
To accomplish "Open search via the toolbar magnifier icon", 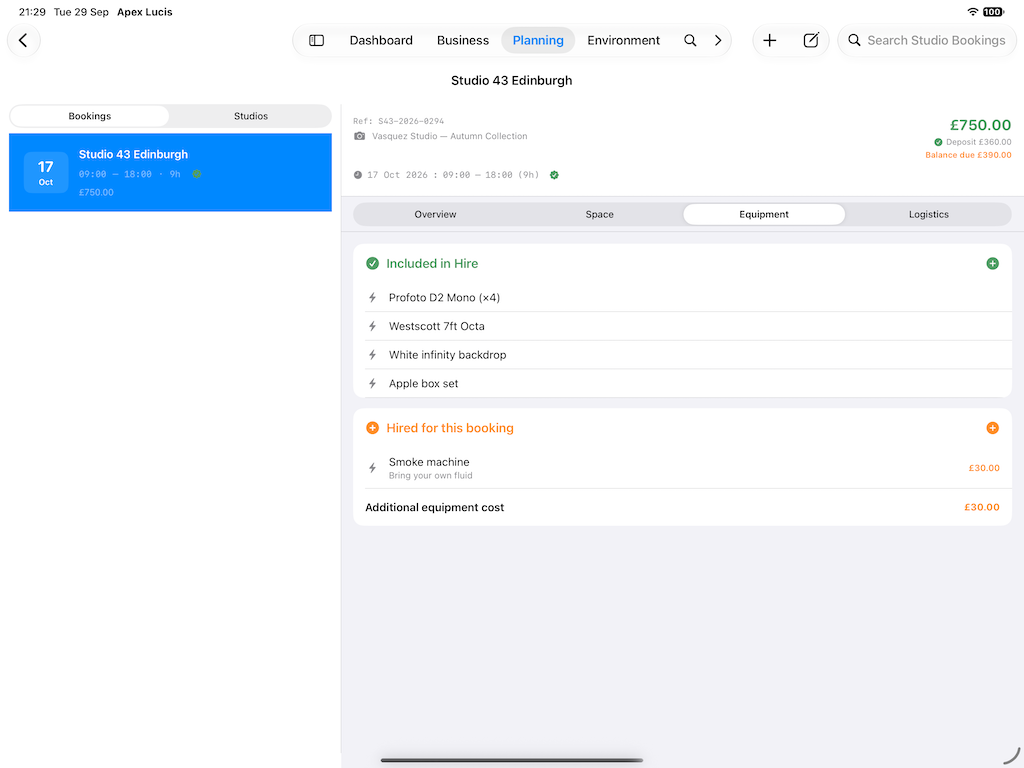I will [x=690, y=40].
